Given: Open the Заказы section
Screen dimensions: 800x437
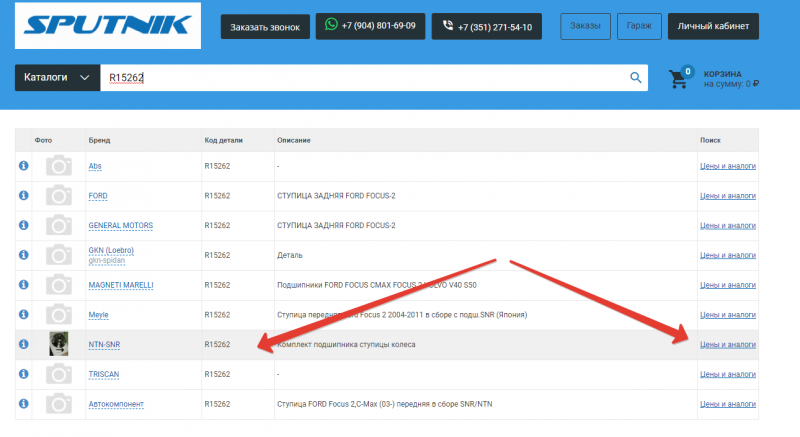Looking at the screenshot, I should coord(585,26).
